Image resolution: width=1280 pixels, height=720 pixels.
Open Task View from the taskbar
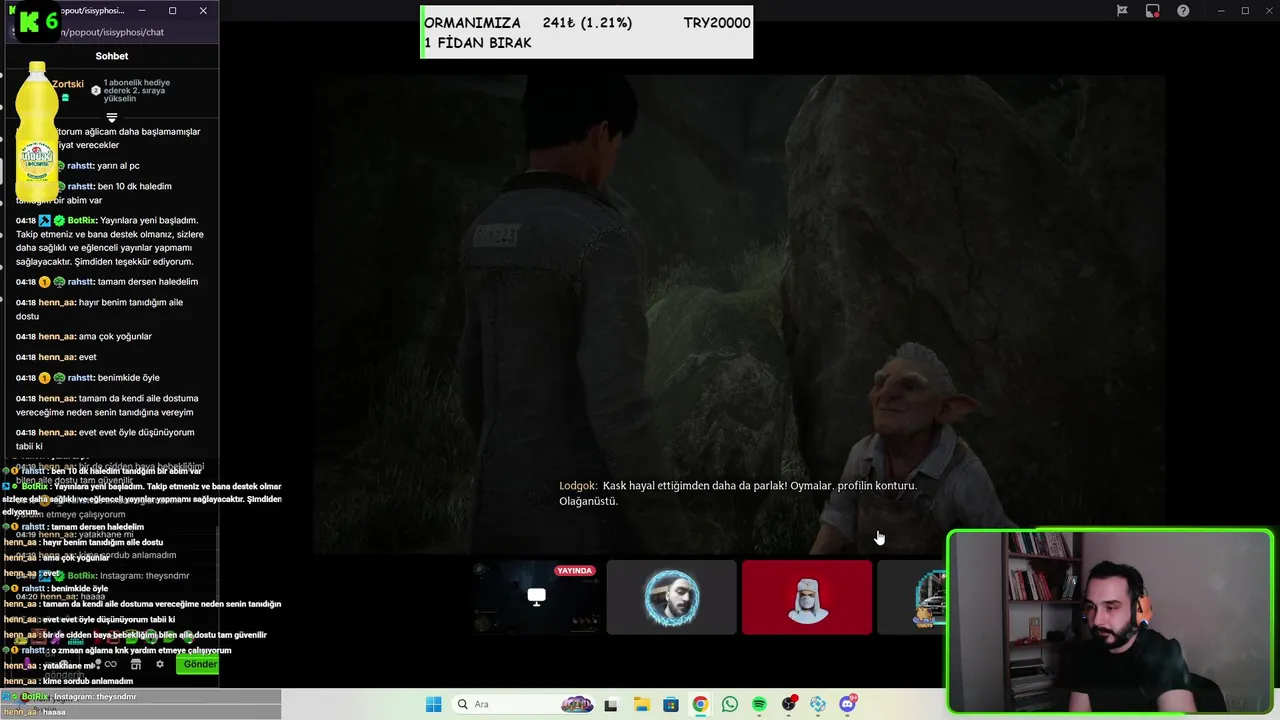click(610, 704)
